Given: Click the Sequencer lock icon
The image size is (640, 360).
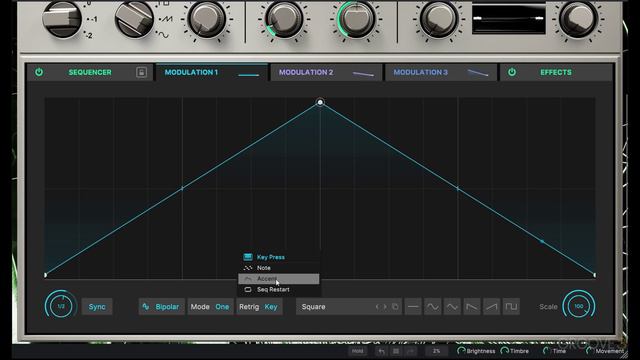Looking at the screenshot, I should coord(141,72).
